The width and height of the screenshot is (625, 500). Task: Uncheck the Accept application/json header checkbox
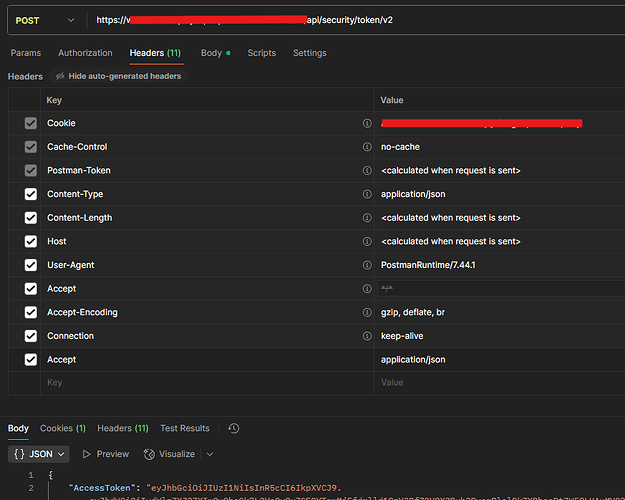(x=31, y=360)
